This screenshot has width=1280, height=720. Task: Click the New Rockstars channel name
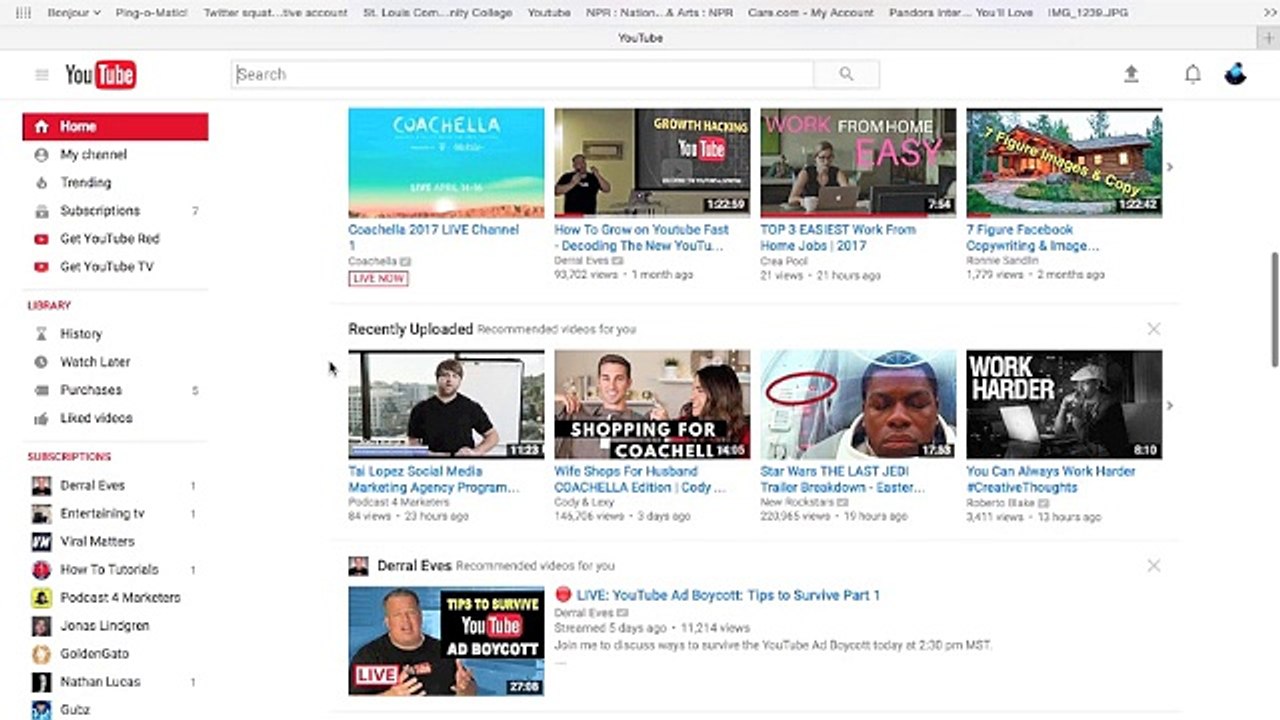(x=798, y=503)
